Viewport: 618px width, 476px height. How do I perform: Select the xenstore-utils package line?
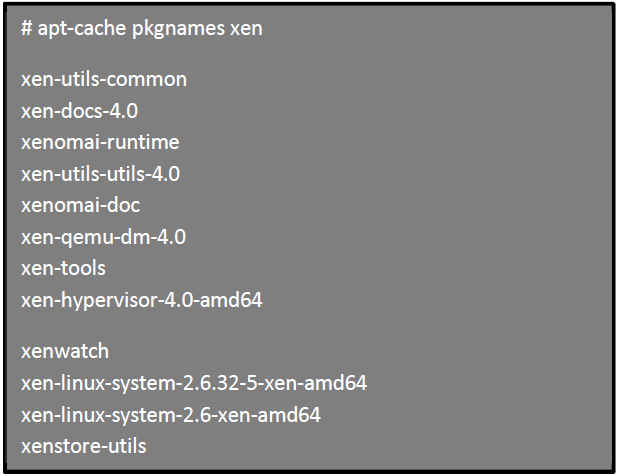83,446
